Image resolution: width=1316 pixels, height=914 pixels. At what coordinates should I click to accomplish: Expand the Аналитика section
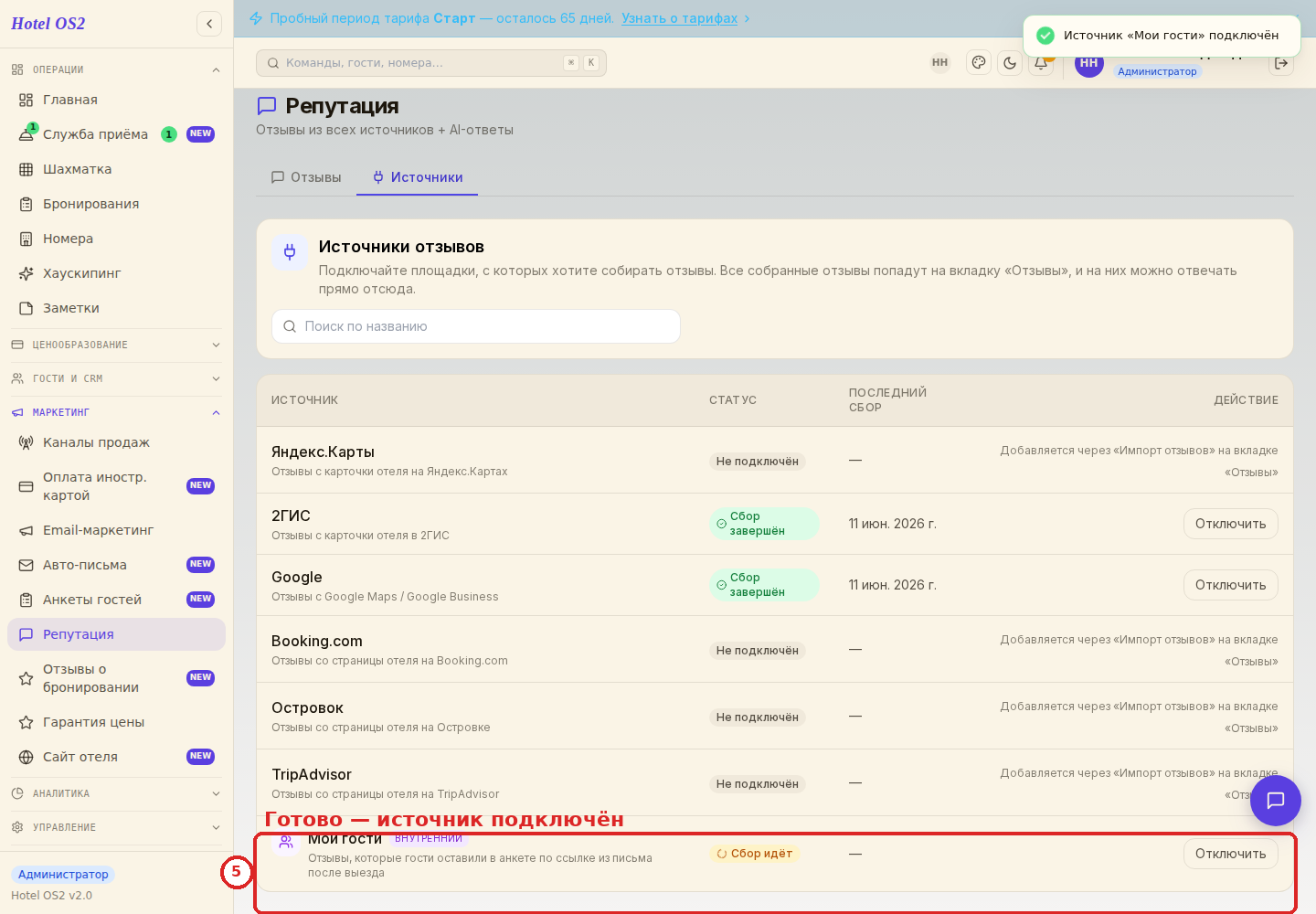pyautogui.click(x=116, y=793)
